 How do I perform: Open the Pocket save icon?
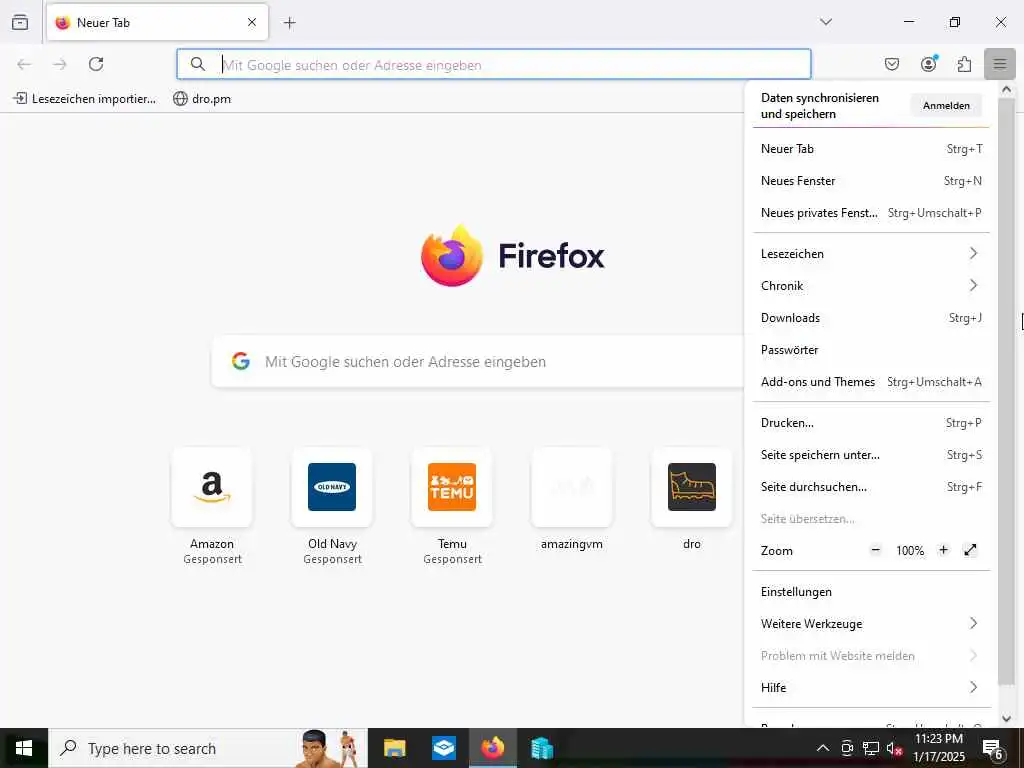(892, 64)
